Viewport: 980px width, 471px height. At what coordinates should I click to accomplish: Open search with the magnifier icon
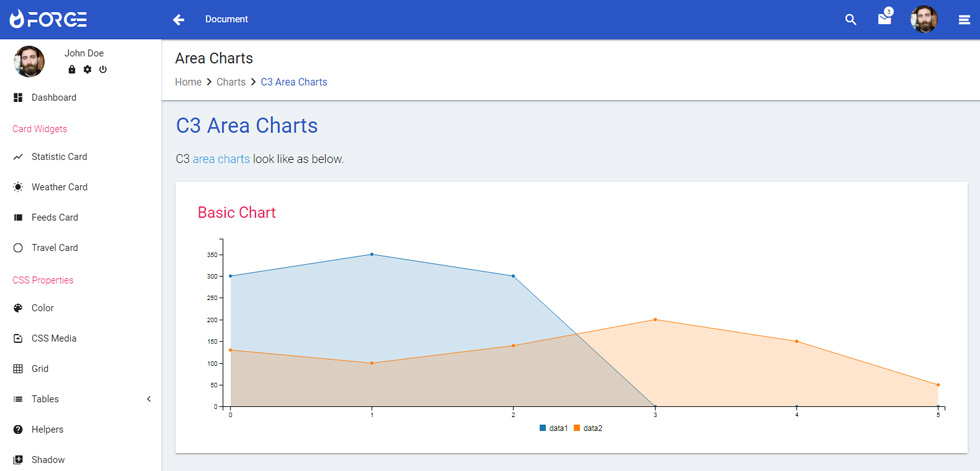click(x=850, y=19)
